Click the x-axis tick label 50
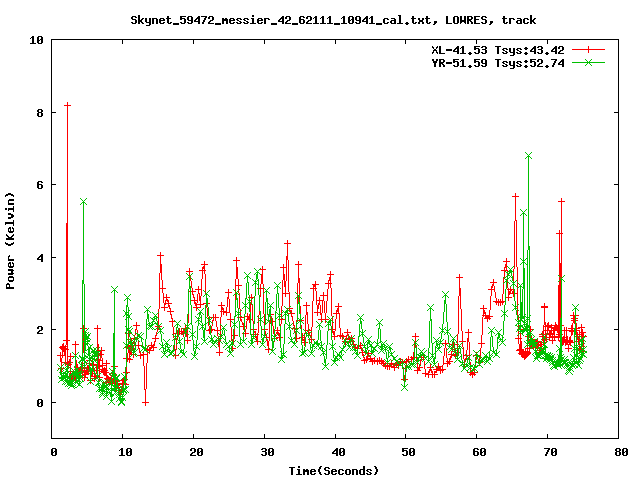640x480 pixels. point(408,452)
